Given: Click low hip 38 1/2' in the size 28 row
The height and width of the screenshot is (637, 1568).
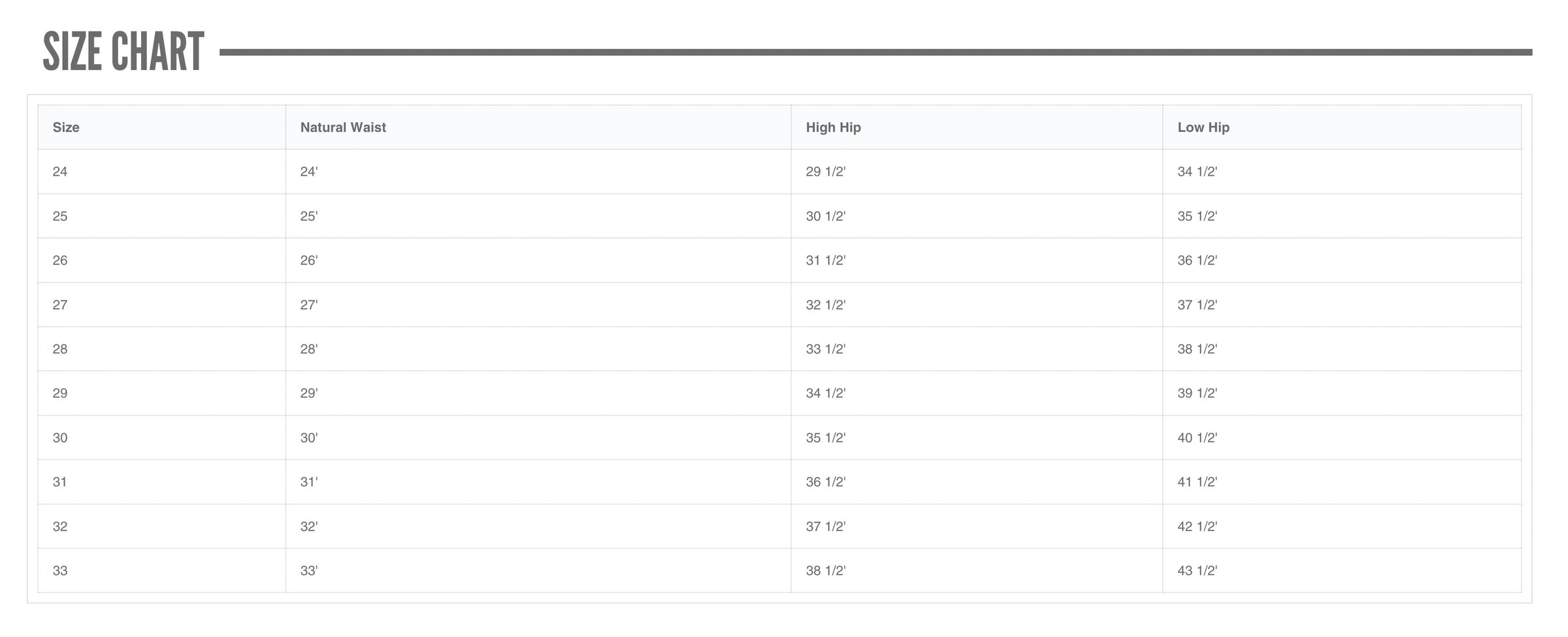Looking at the screenshot, I should (1198, 350).
